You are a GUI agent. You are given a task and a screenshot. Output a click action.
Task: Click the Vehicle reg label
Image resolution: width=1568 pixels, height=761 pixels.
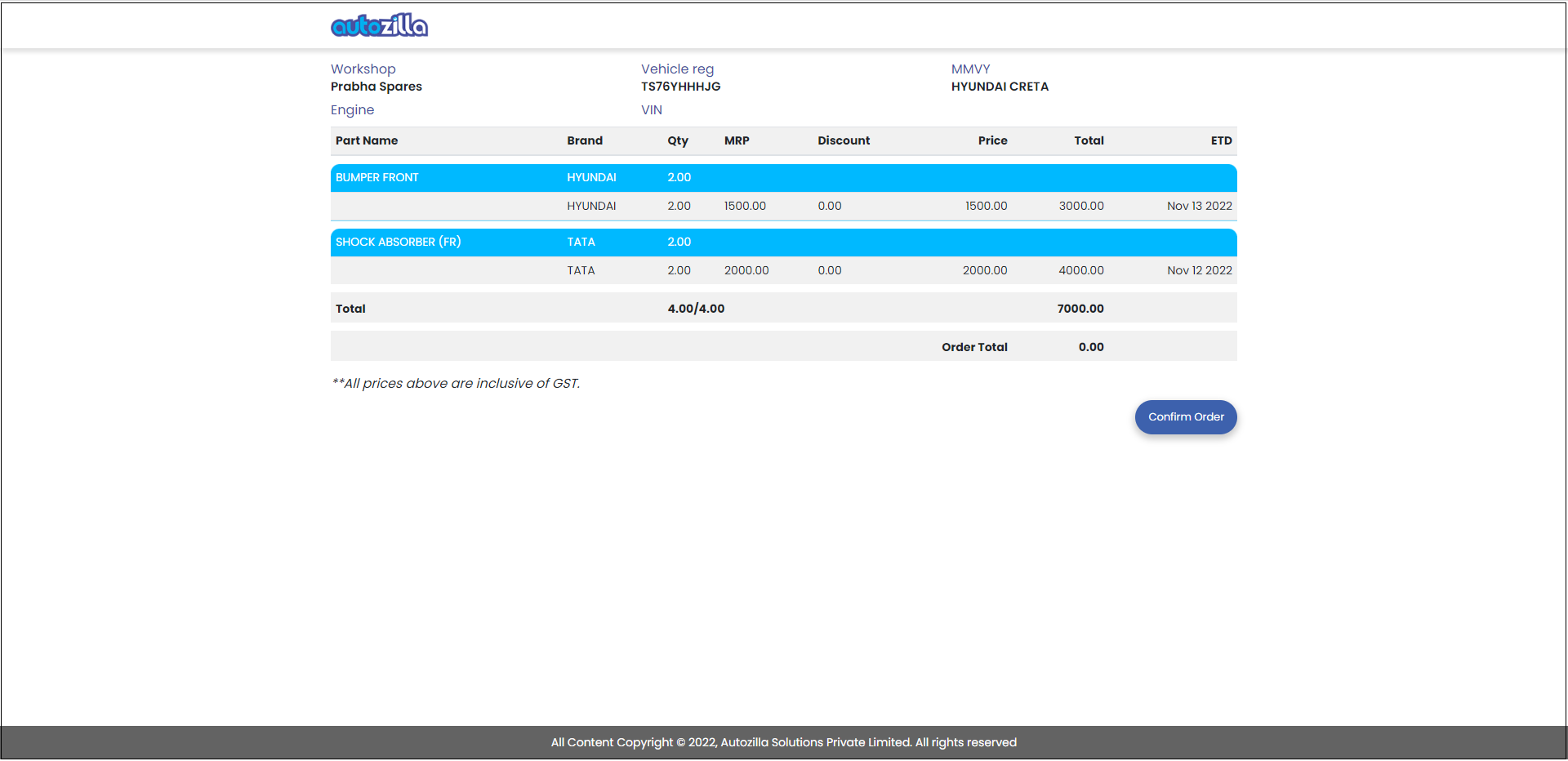tap(678, 69)
